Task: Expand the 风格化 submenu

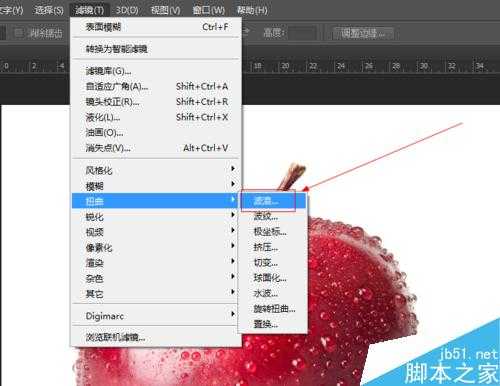Action: [156, 170]
